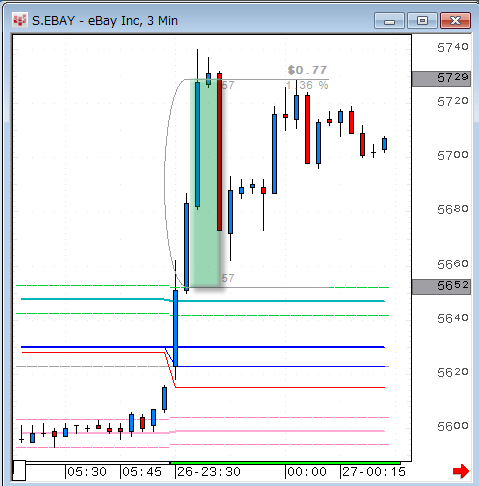Click the 5640 price label
The height and width of the screenshot is (486, 479).
click(453, 318)
